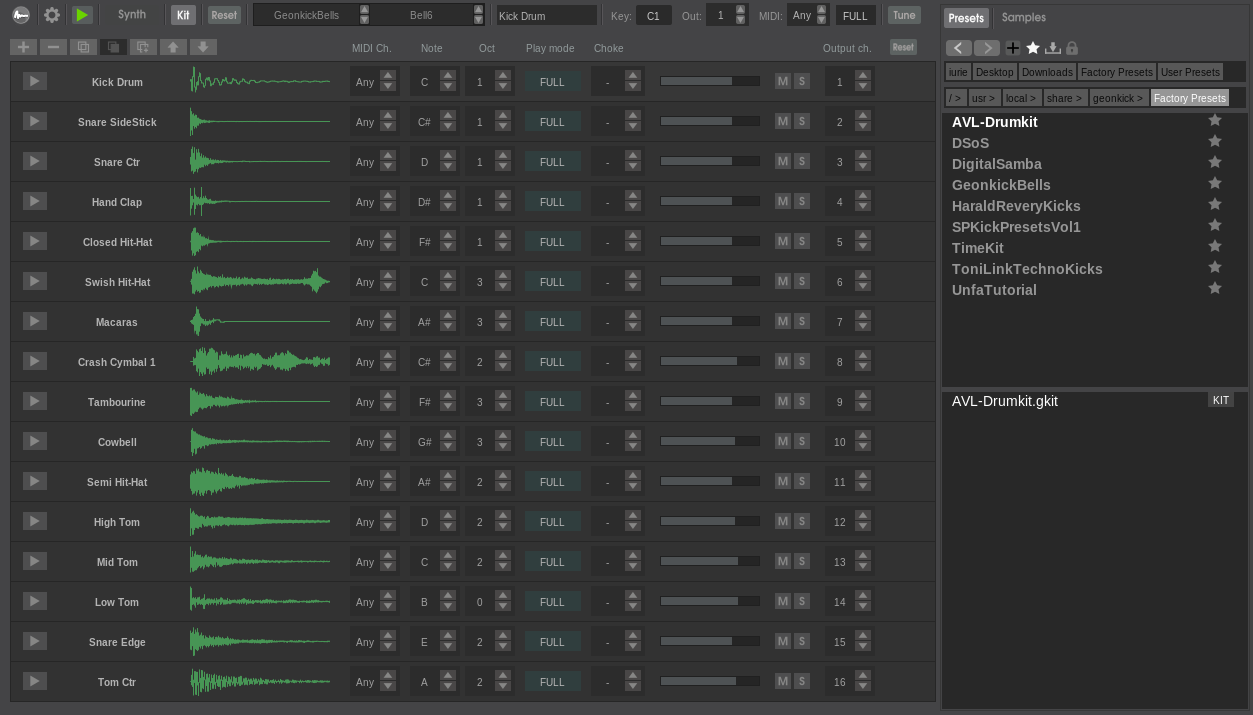Click the geonkick > path segment

coord(1117,98)
